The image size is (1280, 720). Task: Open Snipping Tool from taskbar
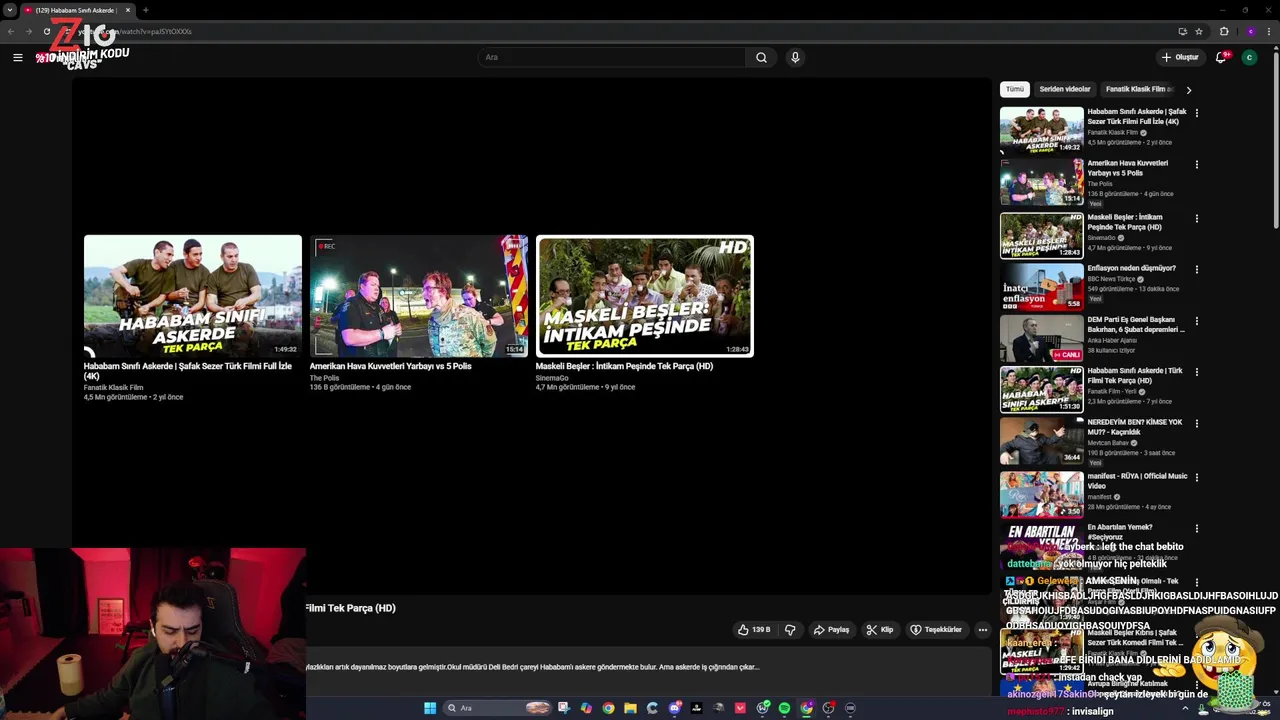pyautogui.click(x=564, y=708)
